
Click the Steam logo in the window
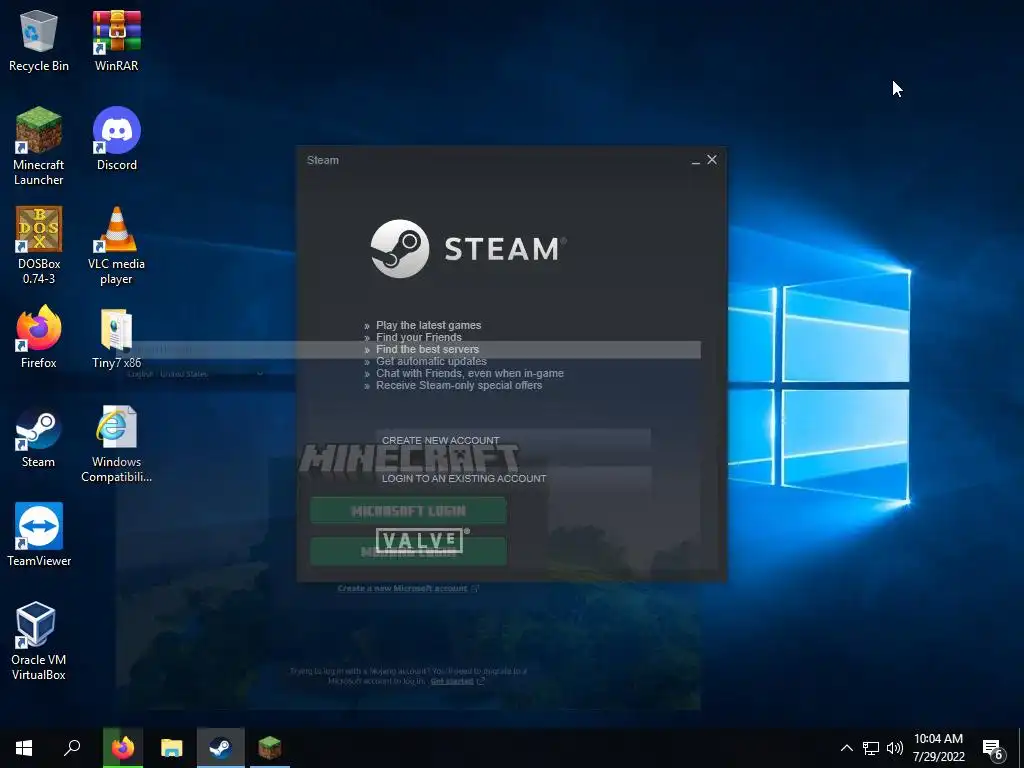click(x=468, y=249)
